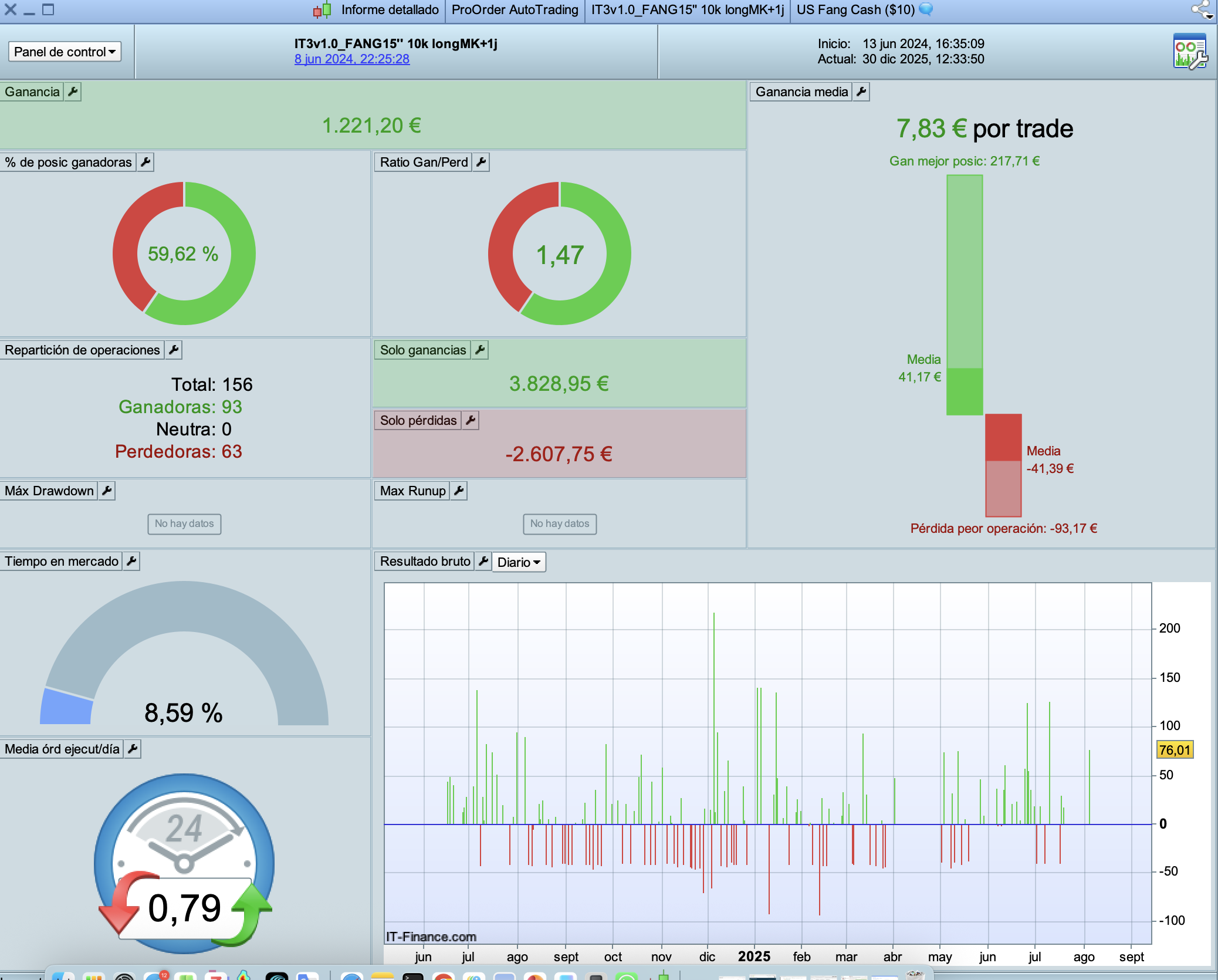
Task: Click wrench icon next to Ratio Gan/Perd
Action: [481, 162]
